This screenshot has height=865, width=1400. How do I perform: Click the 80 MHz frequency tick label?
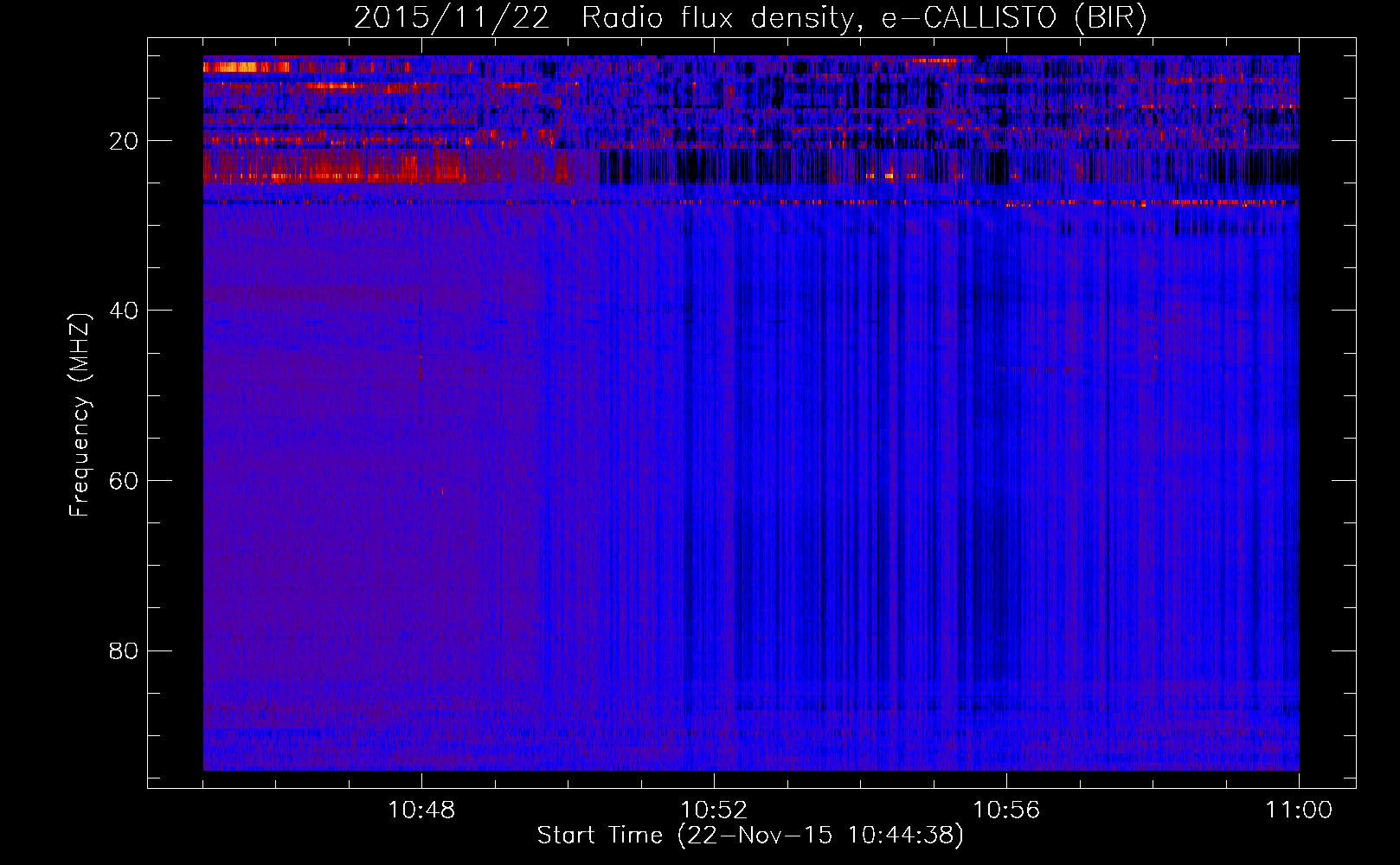124,650
